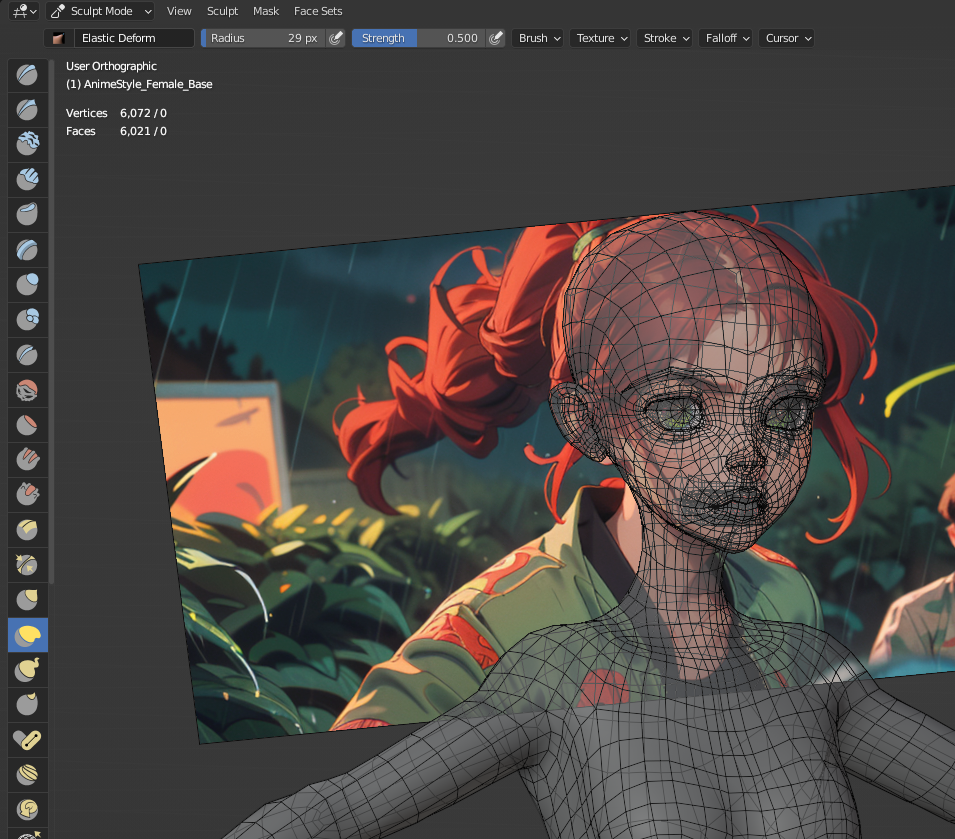Select the Smooth brush tool

coord(27,390)
